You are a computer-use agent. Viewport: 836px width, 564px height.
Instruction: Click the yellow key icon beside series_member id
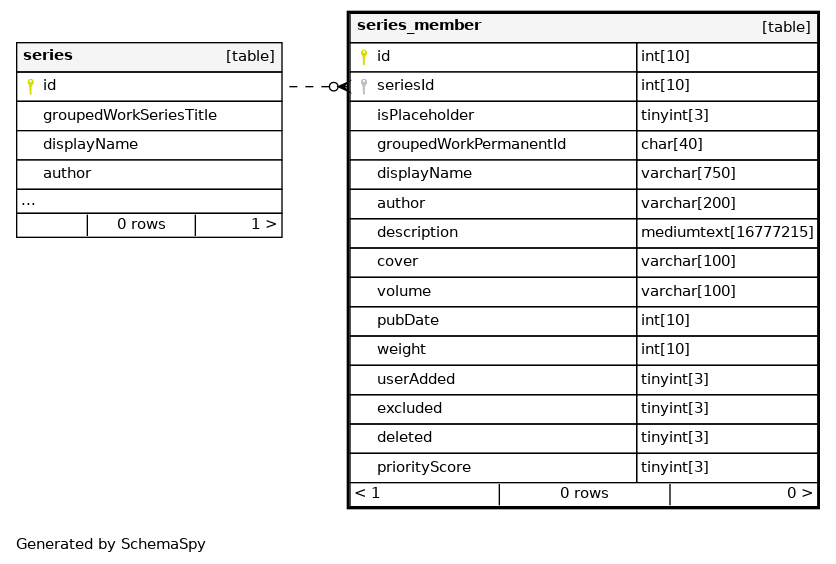[364, 57]
